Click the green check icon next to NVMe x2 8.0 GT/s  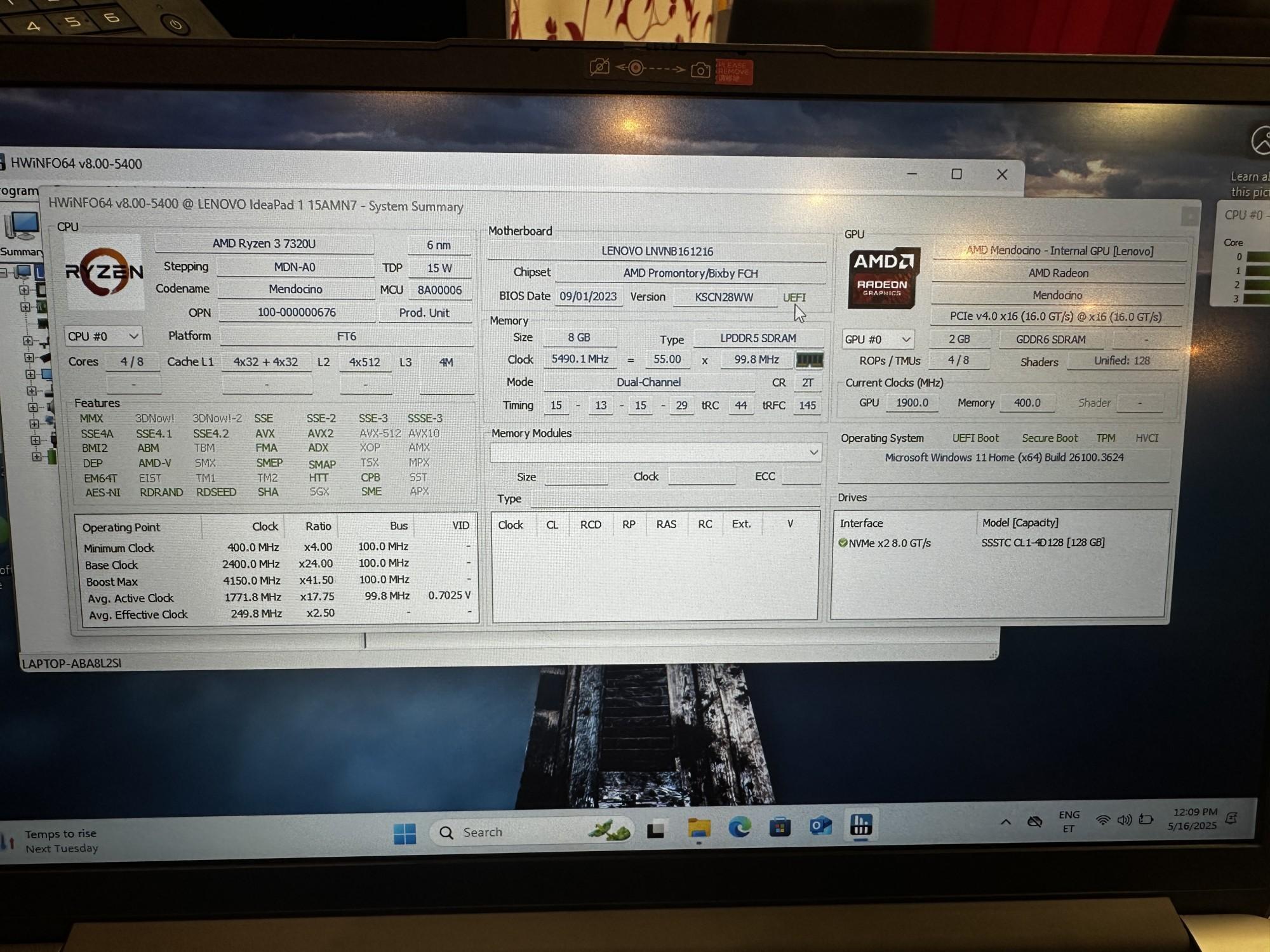[x=843, y=543]
